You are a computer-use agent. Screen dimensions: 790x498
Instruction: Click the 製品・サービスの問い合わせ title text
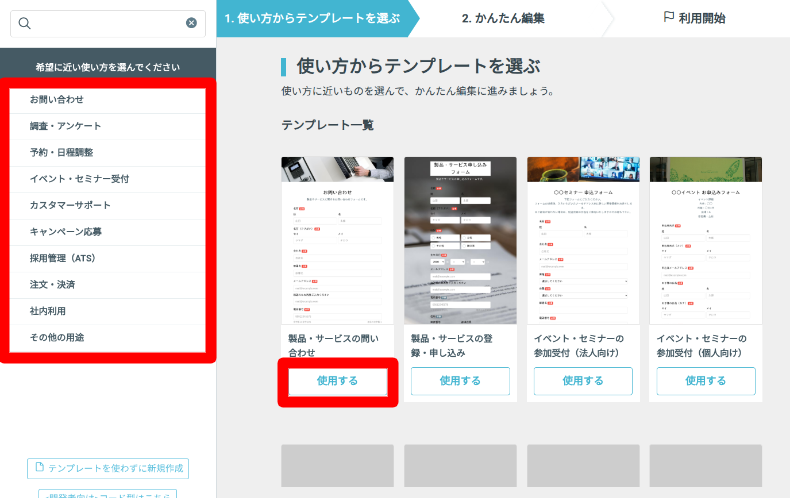click(333, 345)
